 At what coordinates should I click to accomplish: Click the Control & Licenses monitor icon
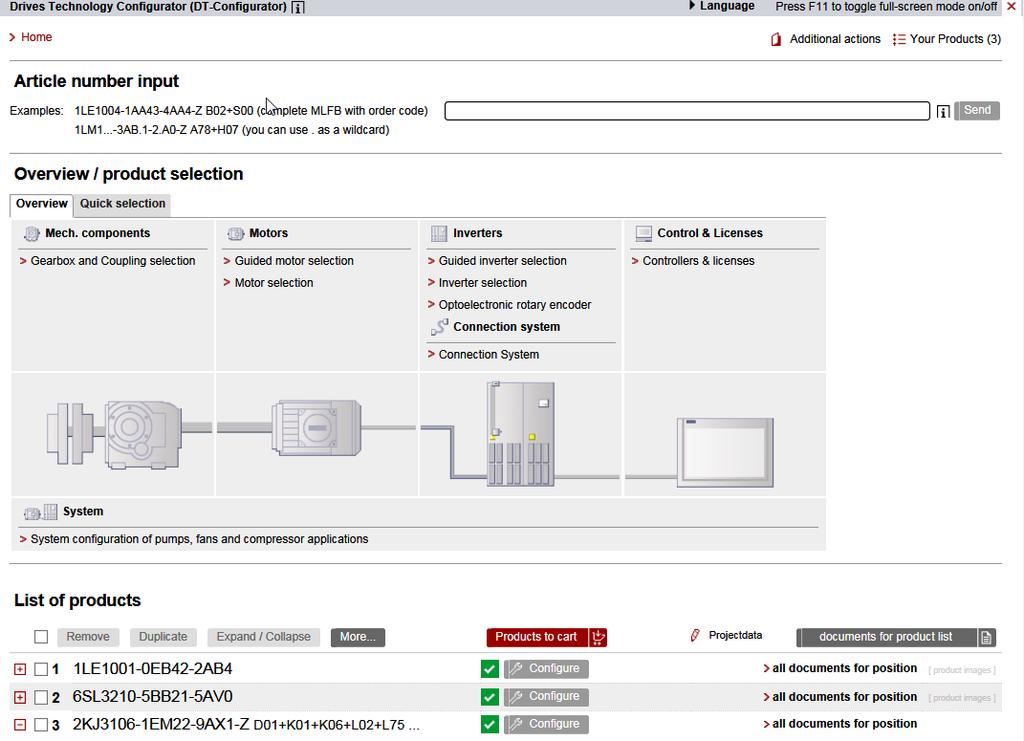[x=643, y=234]
